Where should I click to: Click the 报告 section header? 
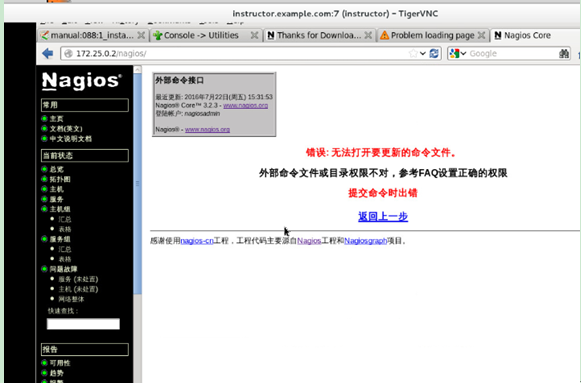85,350
